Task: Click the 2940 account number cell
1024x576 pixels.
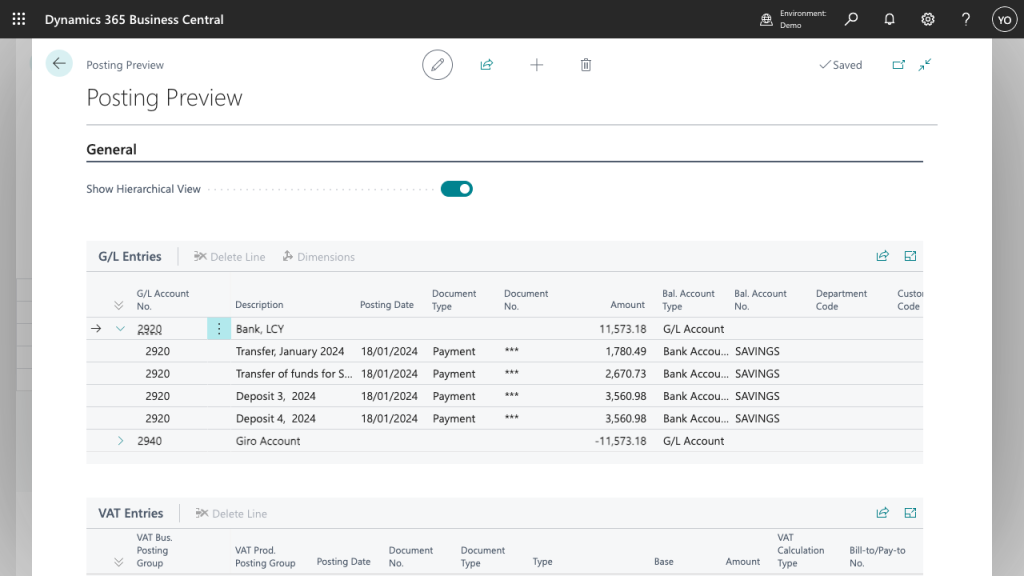Action: 150,441
